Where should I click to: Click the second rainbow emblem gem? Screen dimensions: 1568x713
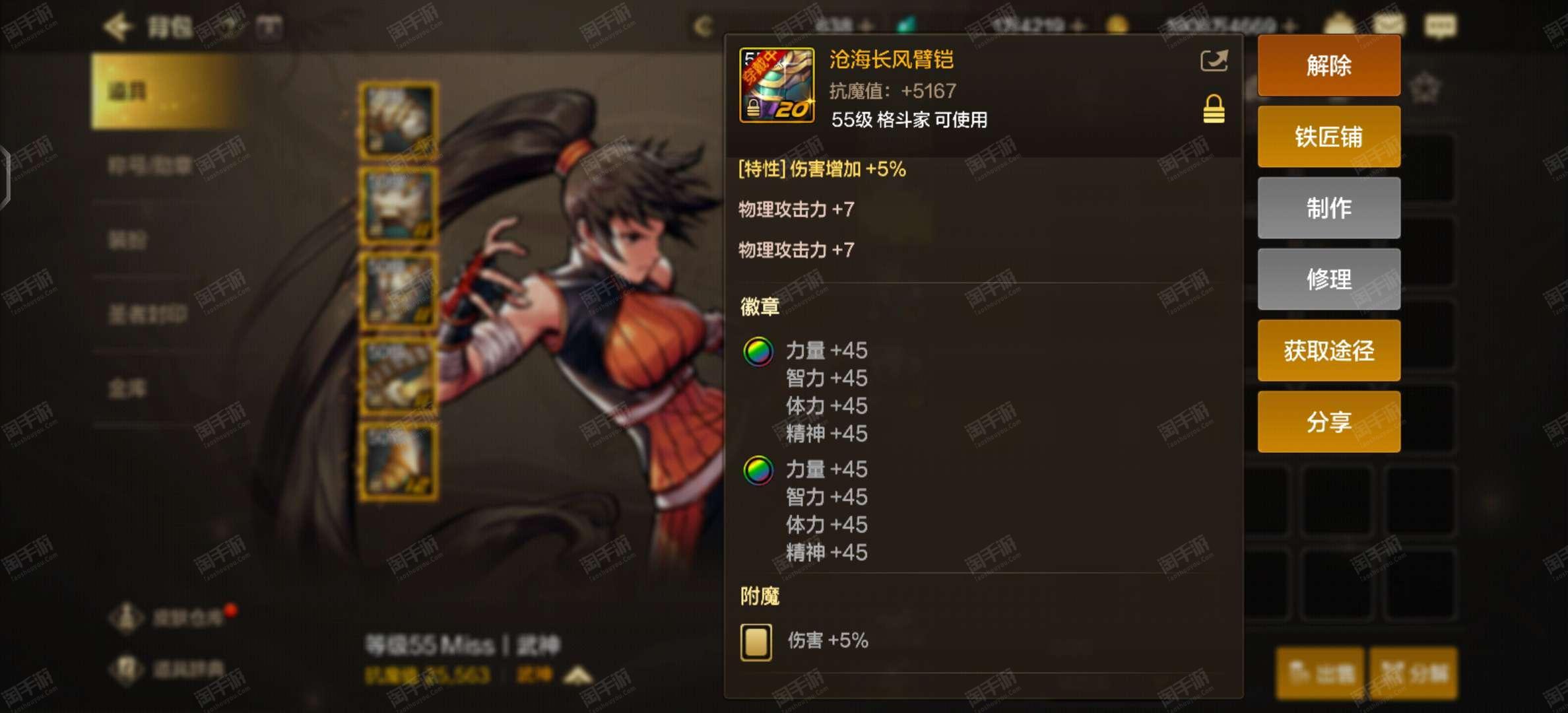point(758,471)
